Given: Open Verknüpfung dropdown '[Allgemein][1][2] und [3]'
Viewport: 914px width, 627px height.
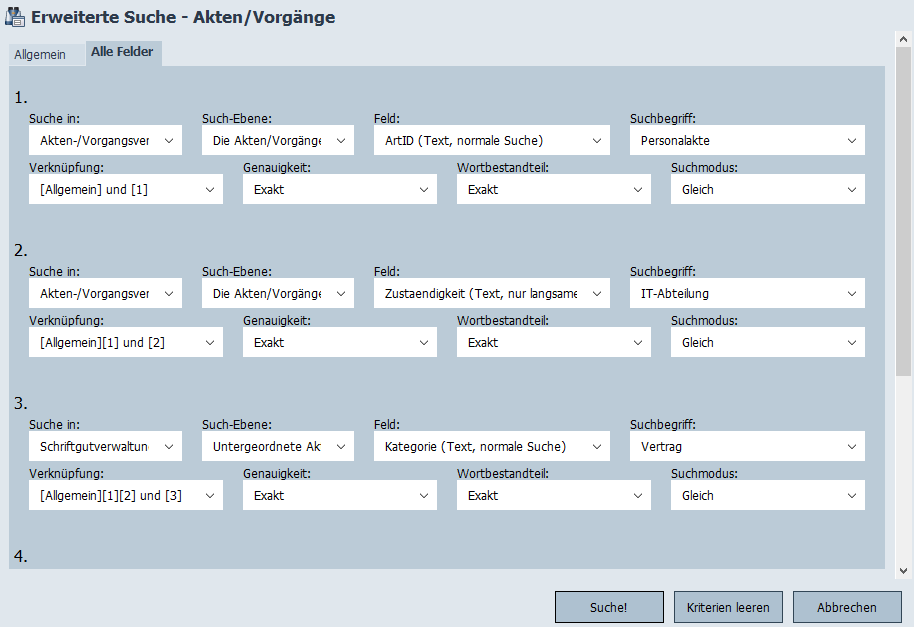Looking at the screenshot, I should [x=125, y=495].
